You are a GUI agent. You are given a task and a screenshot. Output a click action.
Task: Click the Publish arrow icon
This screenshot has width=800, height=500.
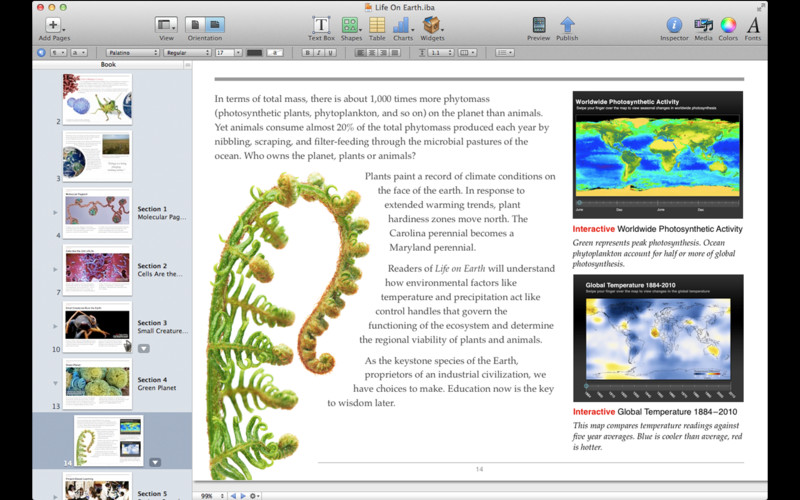coord(567,24)
